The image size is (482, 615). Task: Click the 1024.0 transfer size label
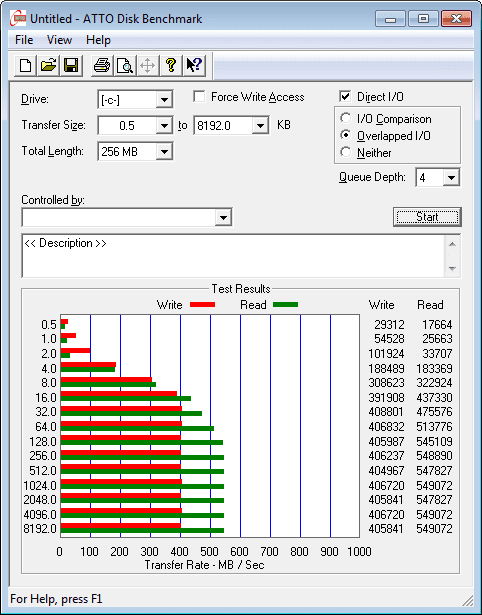[40, 486]
